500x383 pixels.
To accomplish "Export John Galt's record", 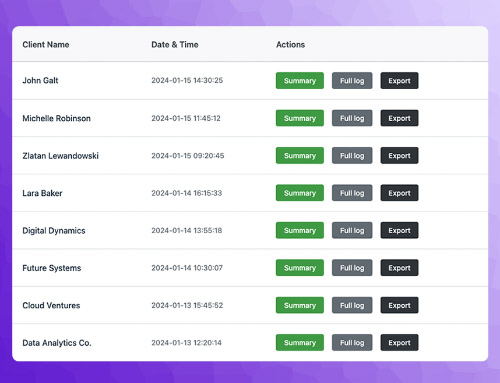I will [x=399, y=81].
